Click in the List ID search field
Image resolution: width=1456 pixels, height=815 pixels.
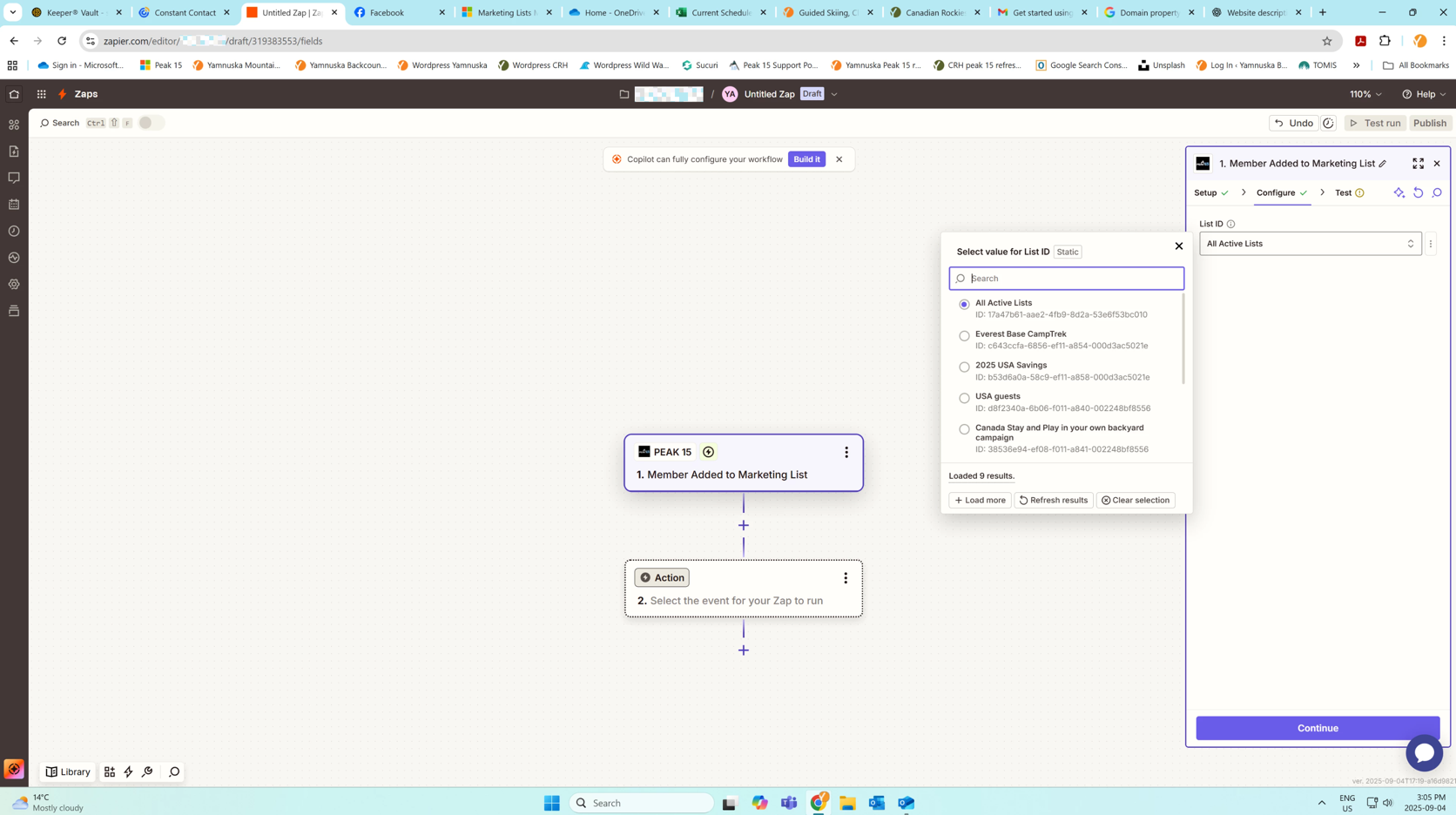click(1071, 279)
